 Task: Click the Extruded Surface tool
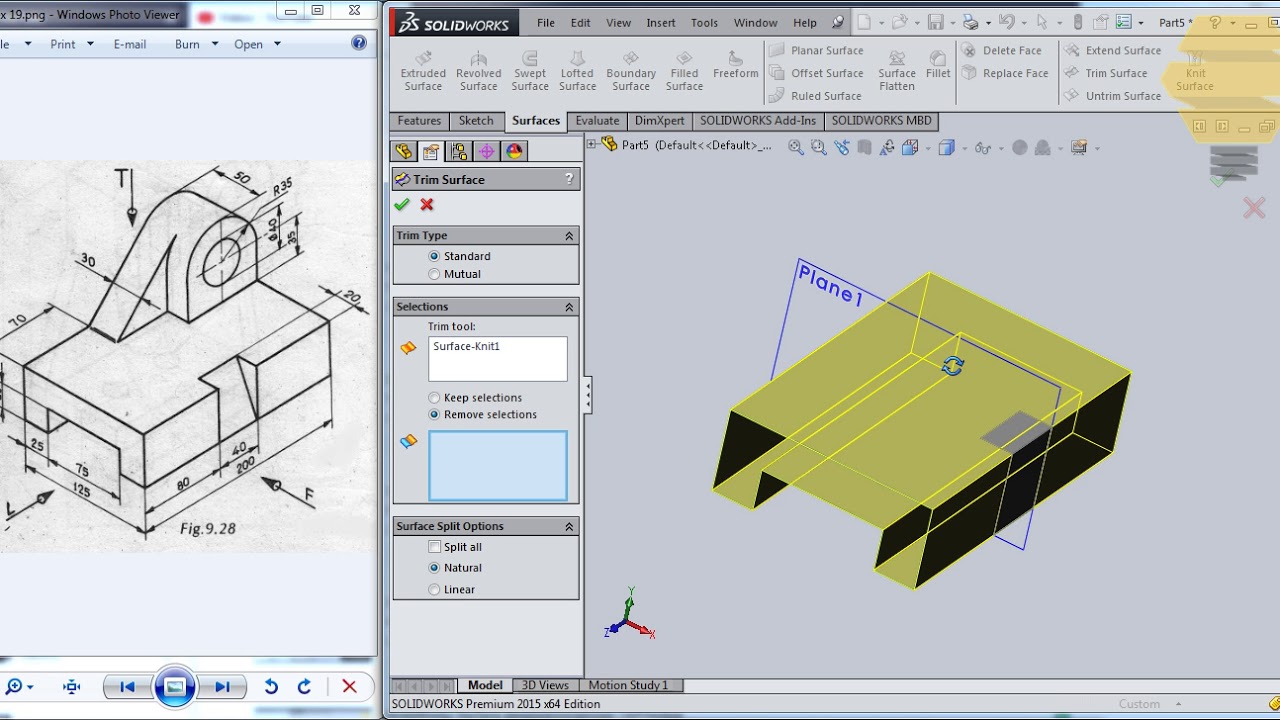(423, 71)
